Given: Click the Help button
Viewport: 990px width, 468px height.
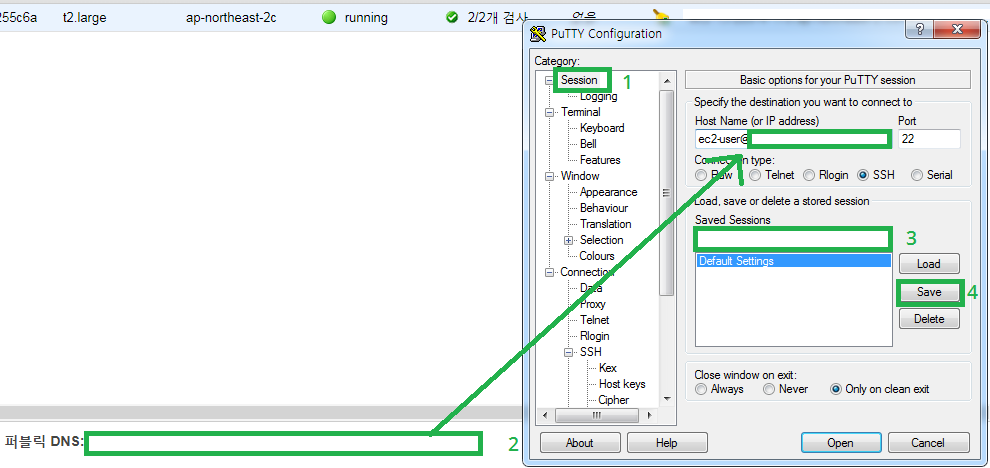Looking at the screenshot, I should (x=667, y=443).
